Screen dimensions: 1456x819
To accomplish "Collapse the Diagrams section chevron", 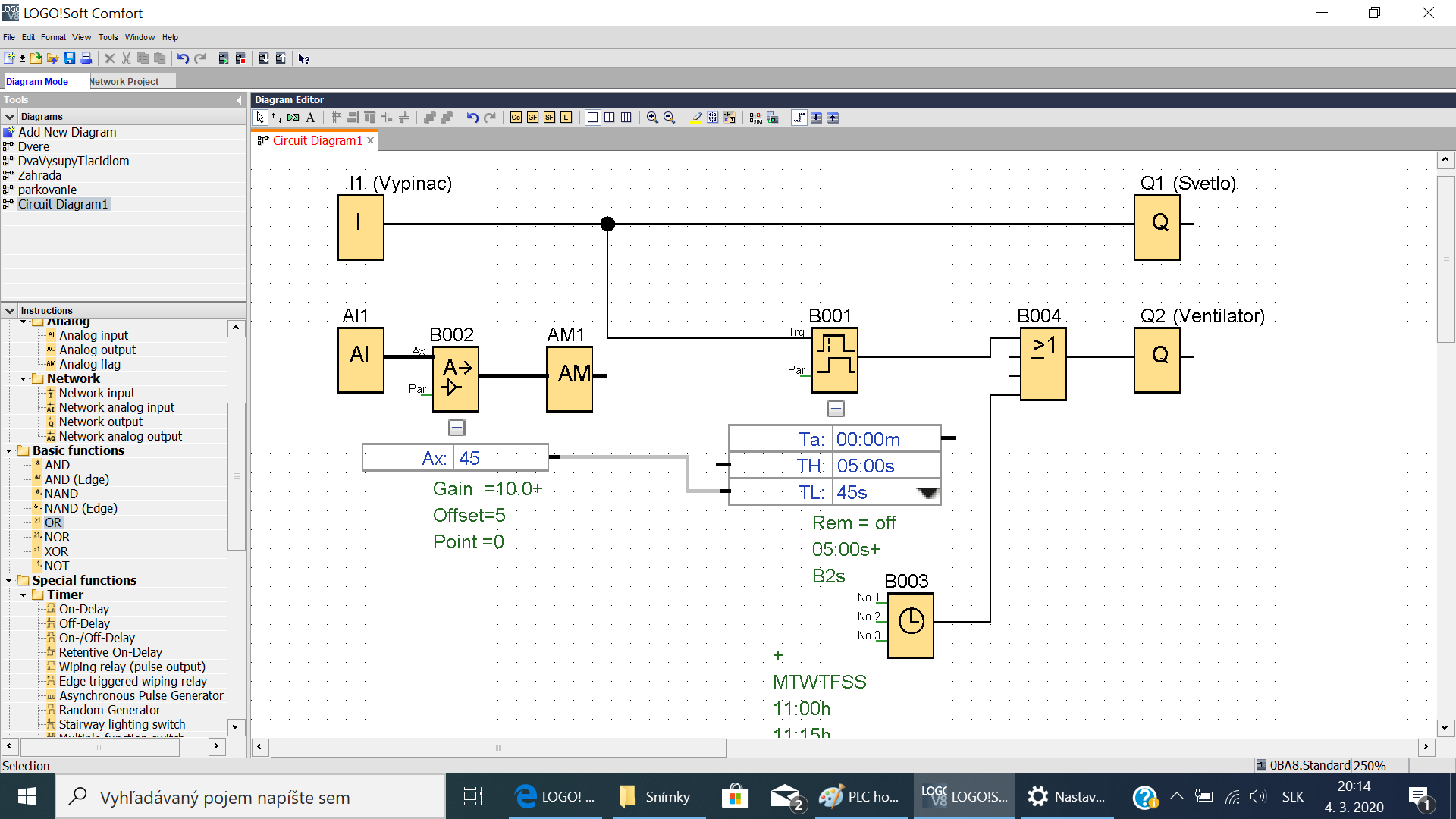I will (10, 117).
